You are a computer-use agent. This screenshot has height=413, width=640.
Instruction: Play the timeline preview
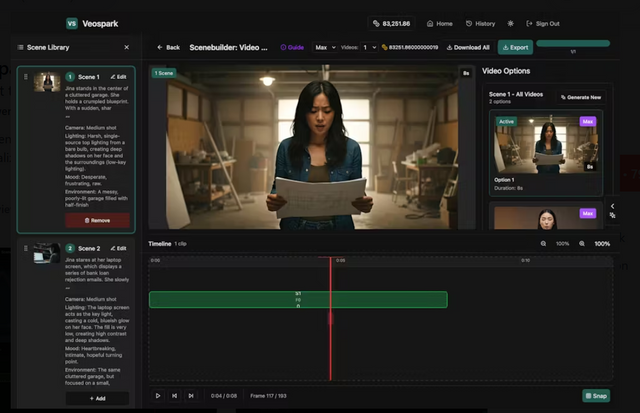pyautogui.click(x=158, y=395)
